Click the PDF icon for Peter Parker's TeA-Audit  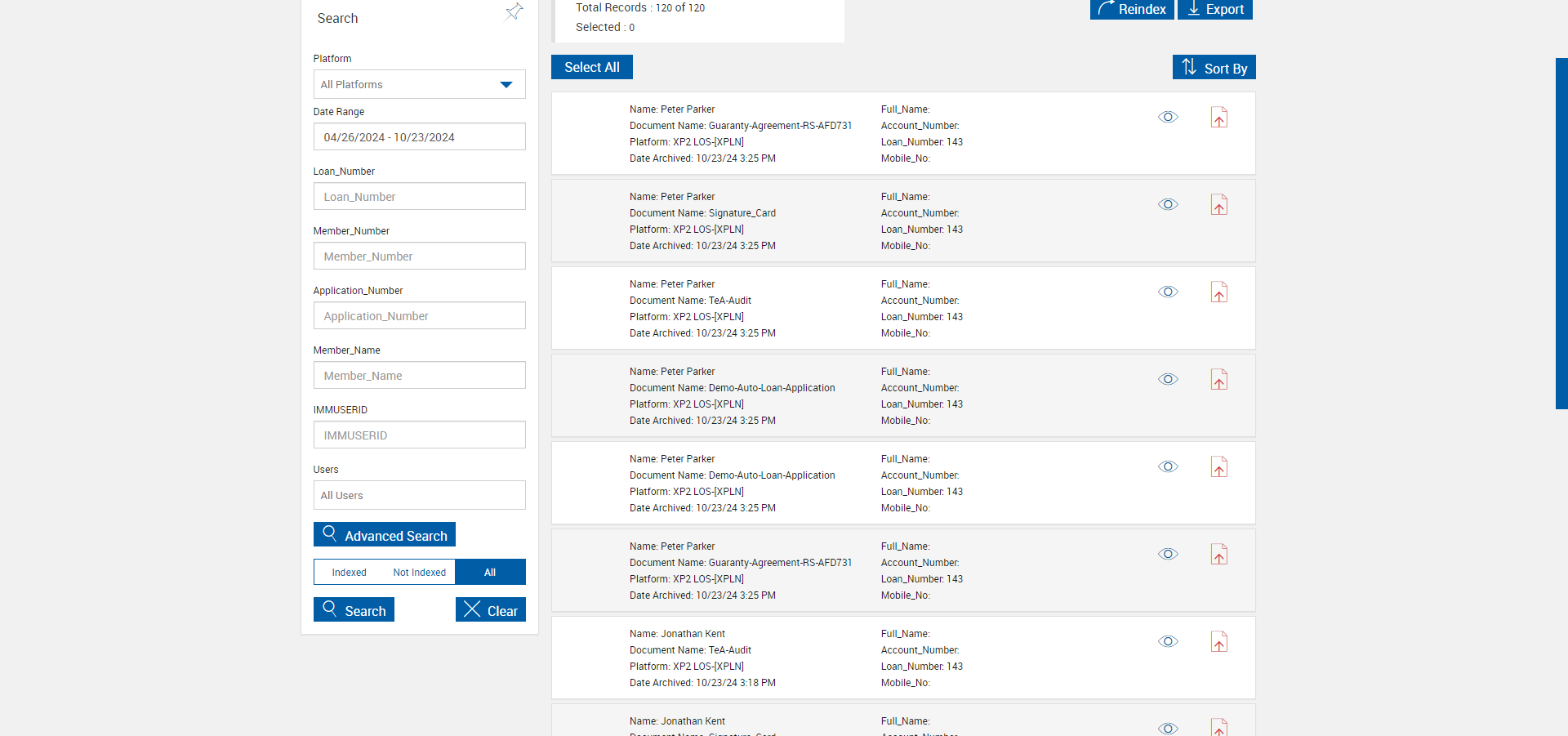(1219, 292)
